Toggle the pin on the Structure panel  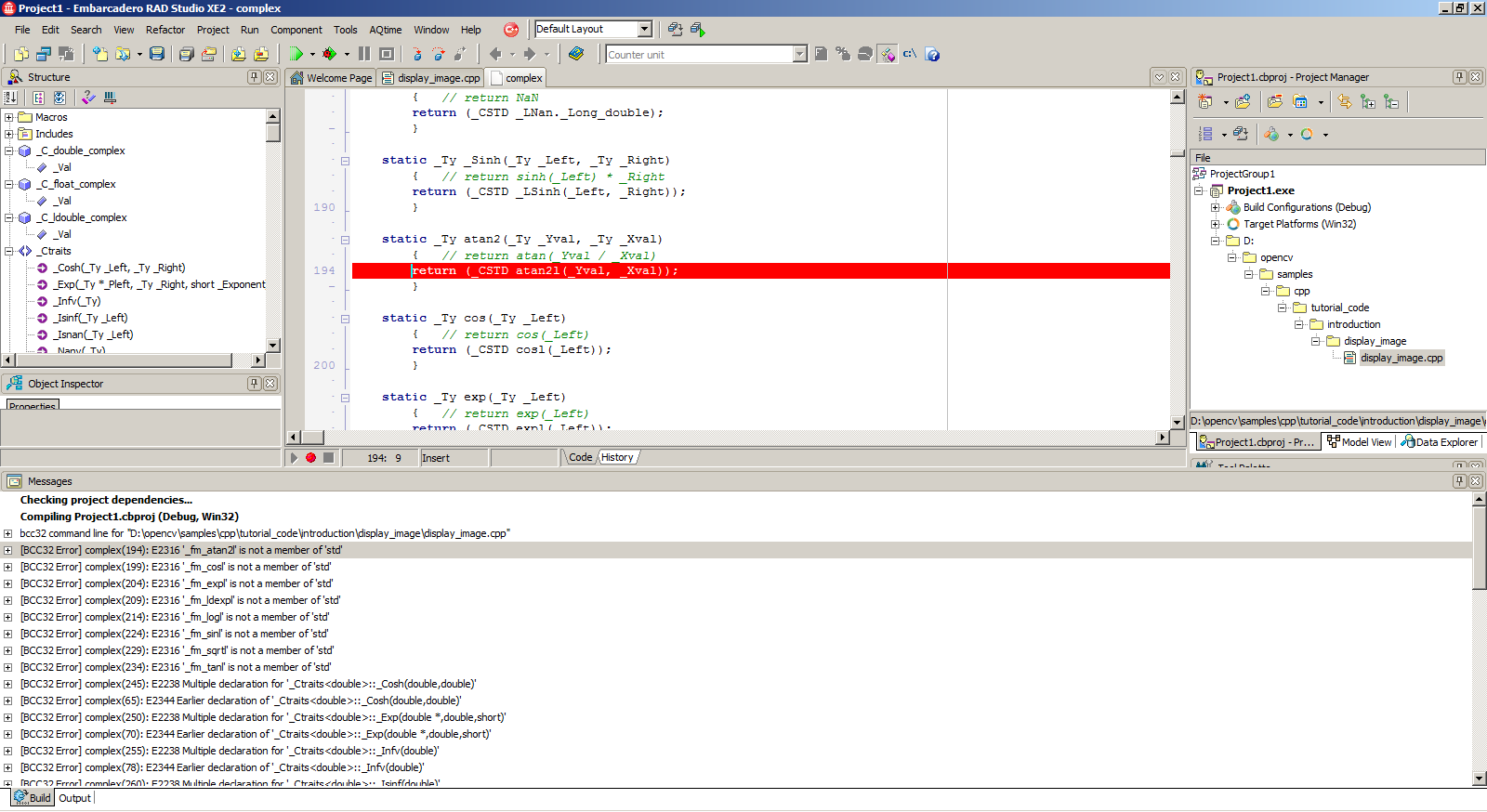coord(254,77)
